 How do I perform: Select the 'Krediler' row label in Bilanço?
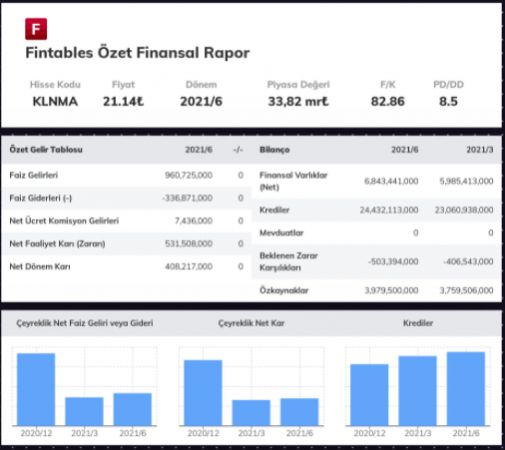(x=274, y=210)
